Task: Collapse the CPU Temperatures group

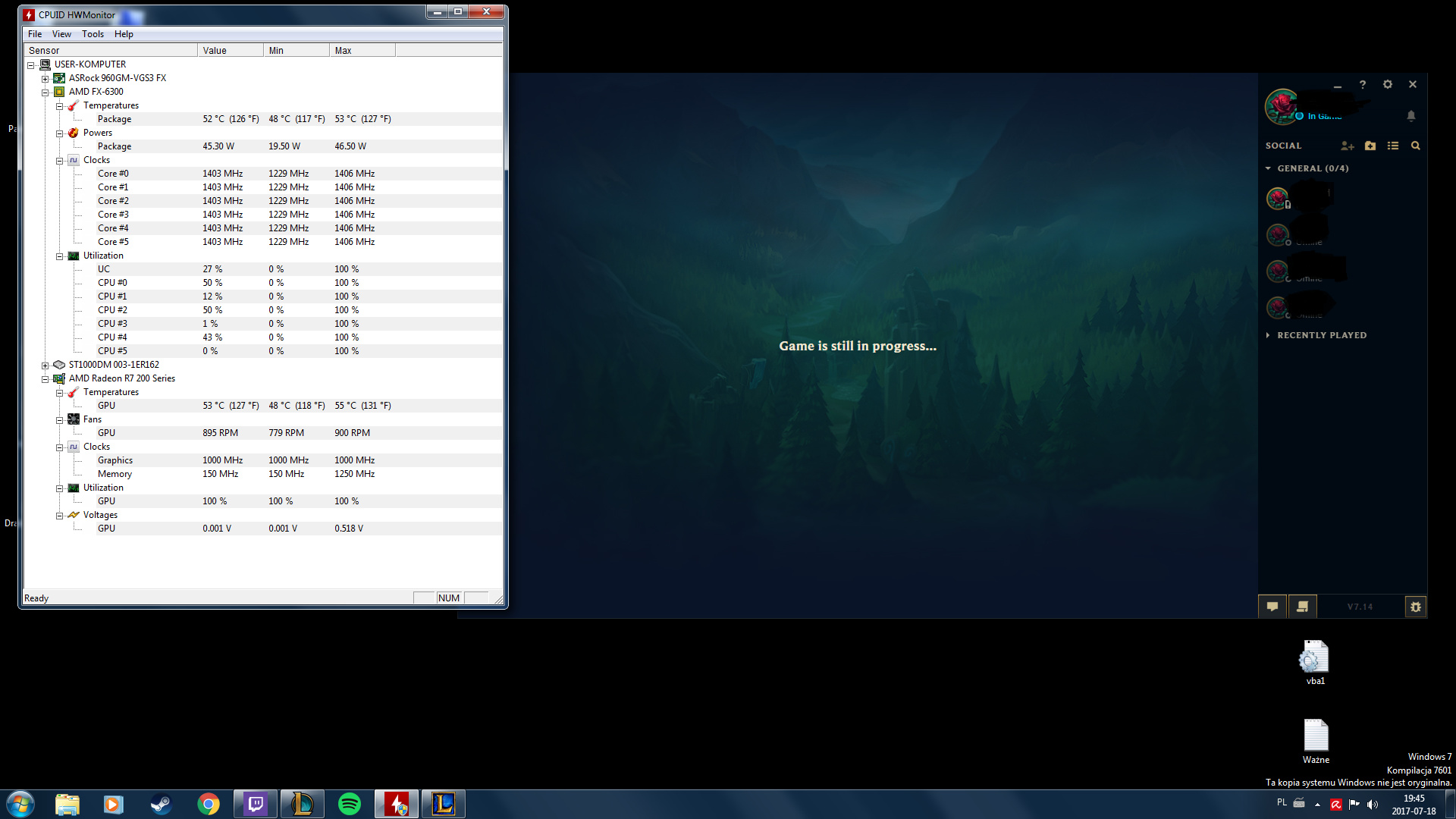Action: point(60,106)
